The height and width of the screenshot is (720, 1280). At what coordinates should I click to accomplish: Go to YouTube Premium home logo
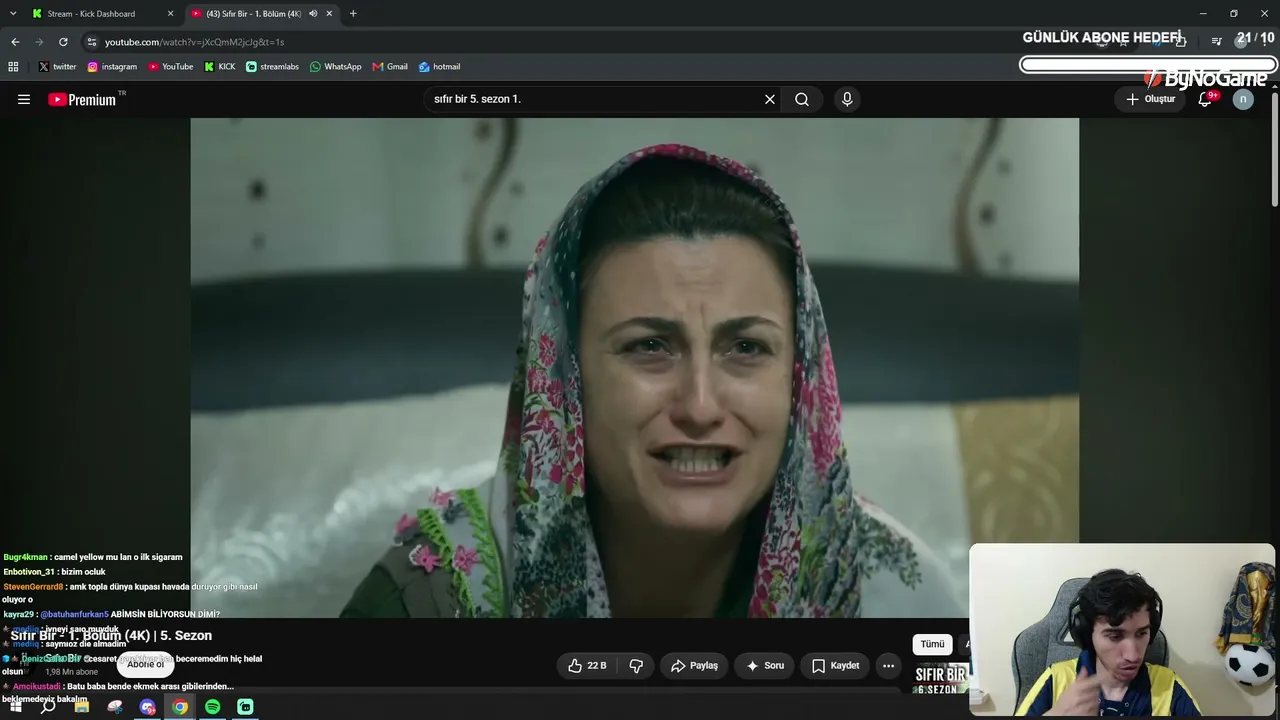tap(83, 99)
